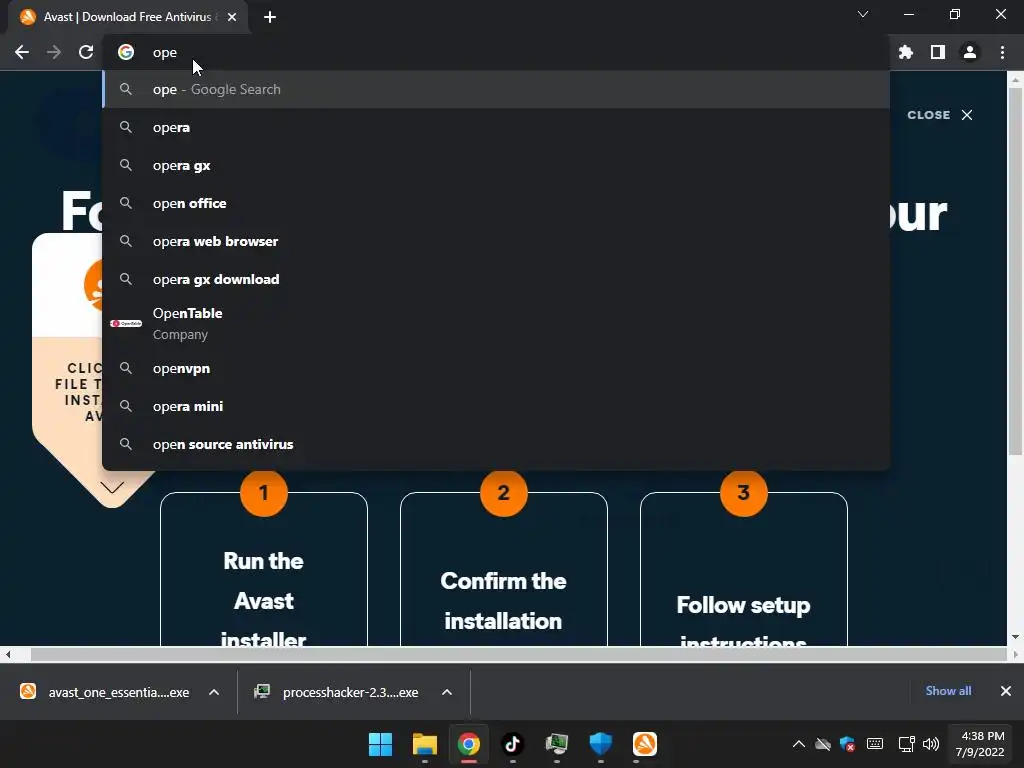Open TikTok from the taskbar
Screen dimensions: 1024x768
[x=513, y=744]
